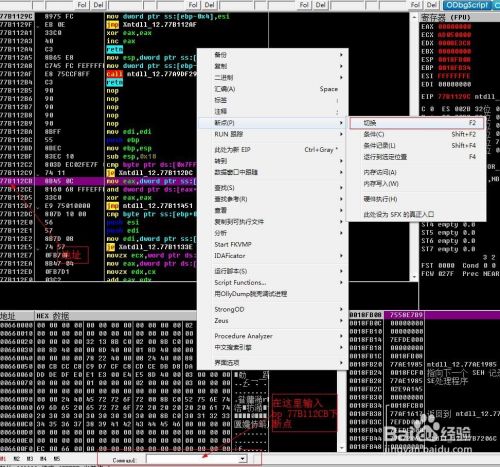This screenshot has width=500, height=467.
Task: Open the StrongOD submenu
Action: [273, 309]
